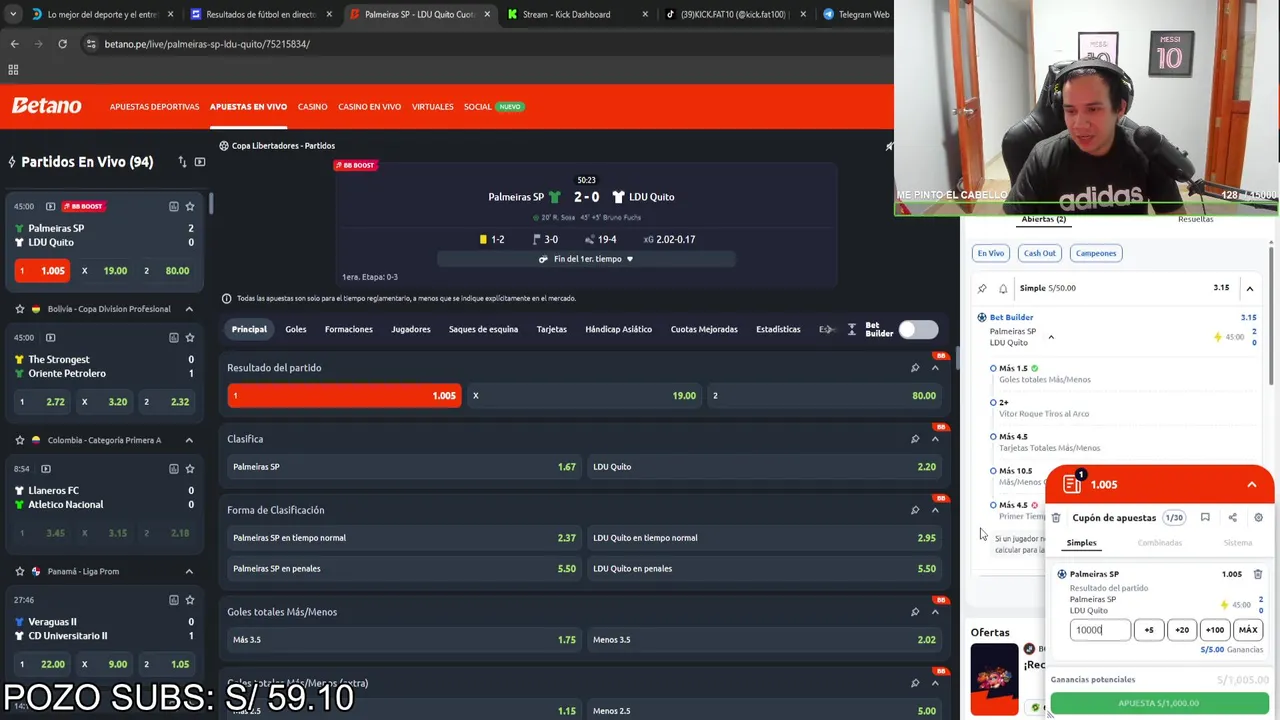Pin the Simple S/50.00 bet
1280x720 pixels.
tap(982, 288)
